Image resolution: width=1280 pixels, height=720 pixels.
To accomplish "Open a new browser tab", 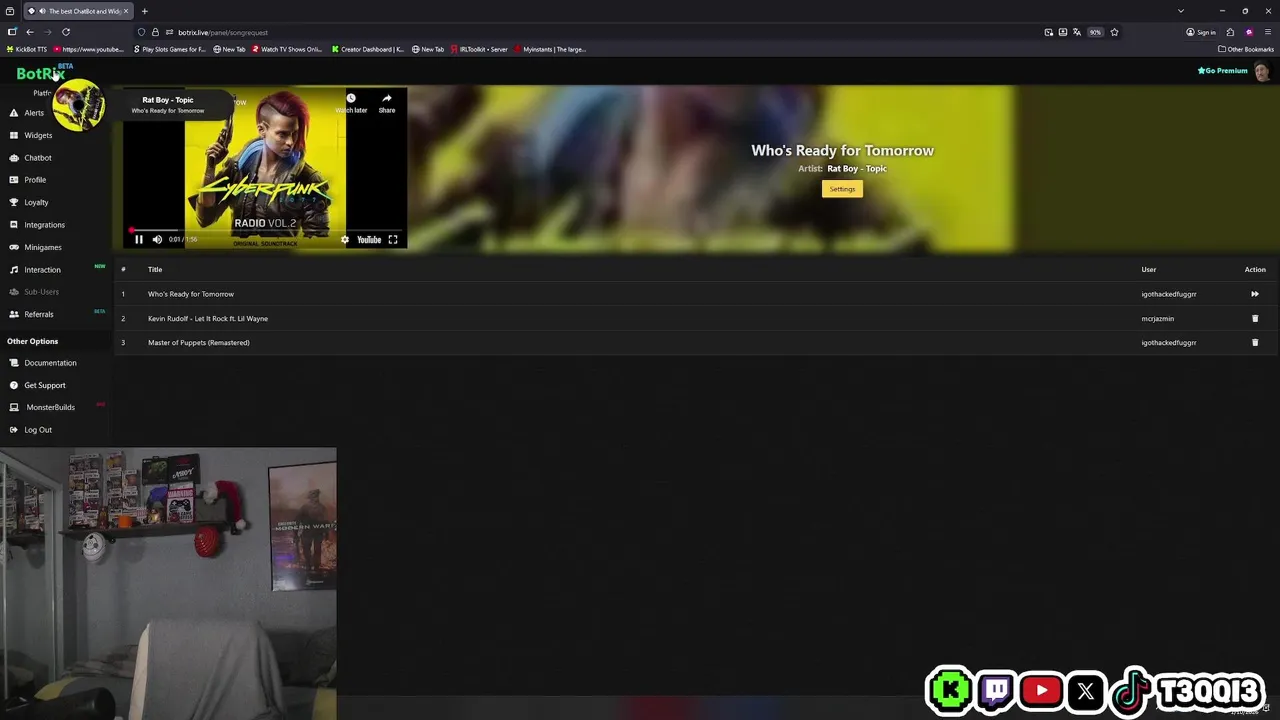I will [x=144, y=11].
